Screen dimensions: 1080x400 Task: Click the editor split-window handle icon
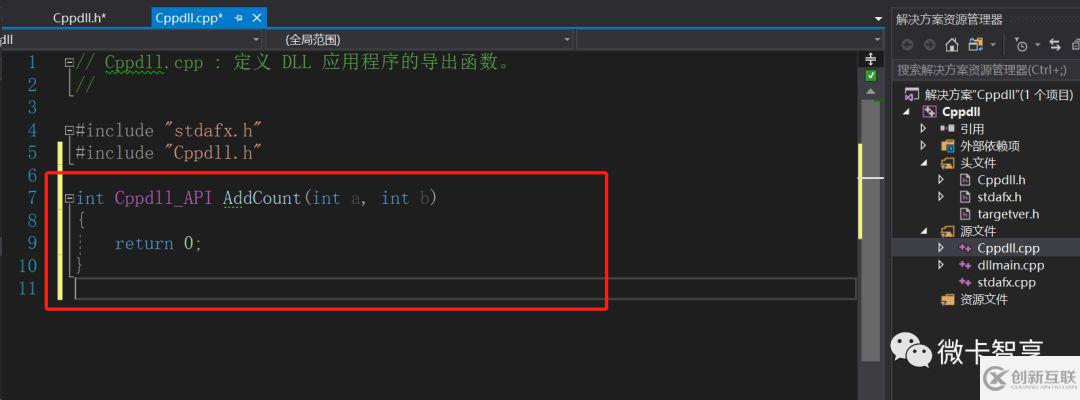(871, 59)
